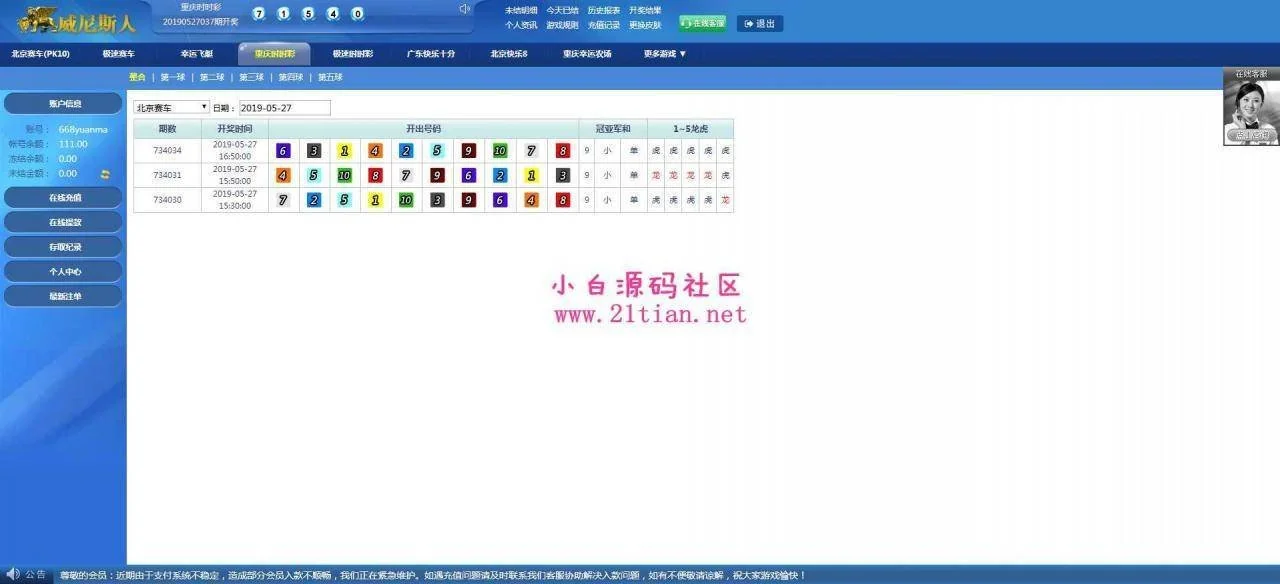
Task: Switch to the 广东快乐十分 tab
Action: coord(431,54)
